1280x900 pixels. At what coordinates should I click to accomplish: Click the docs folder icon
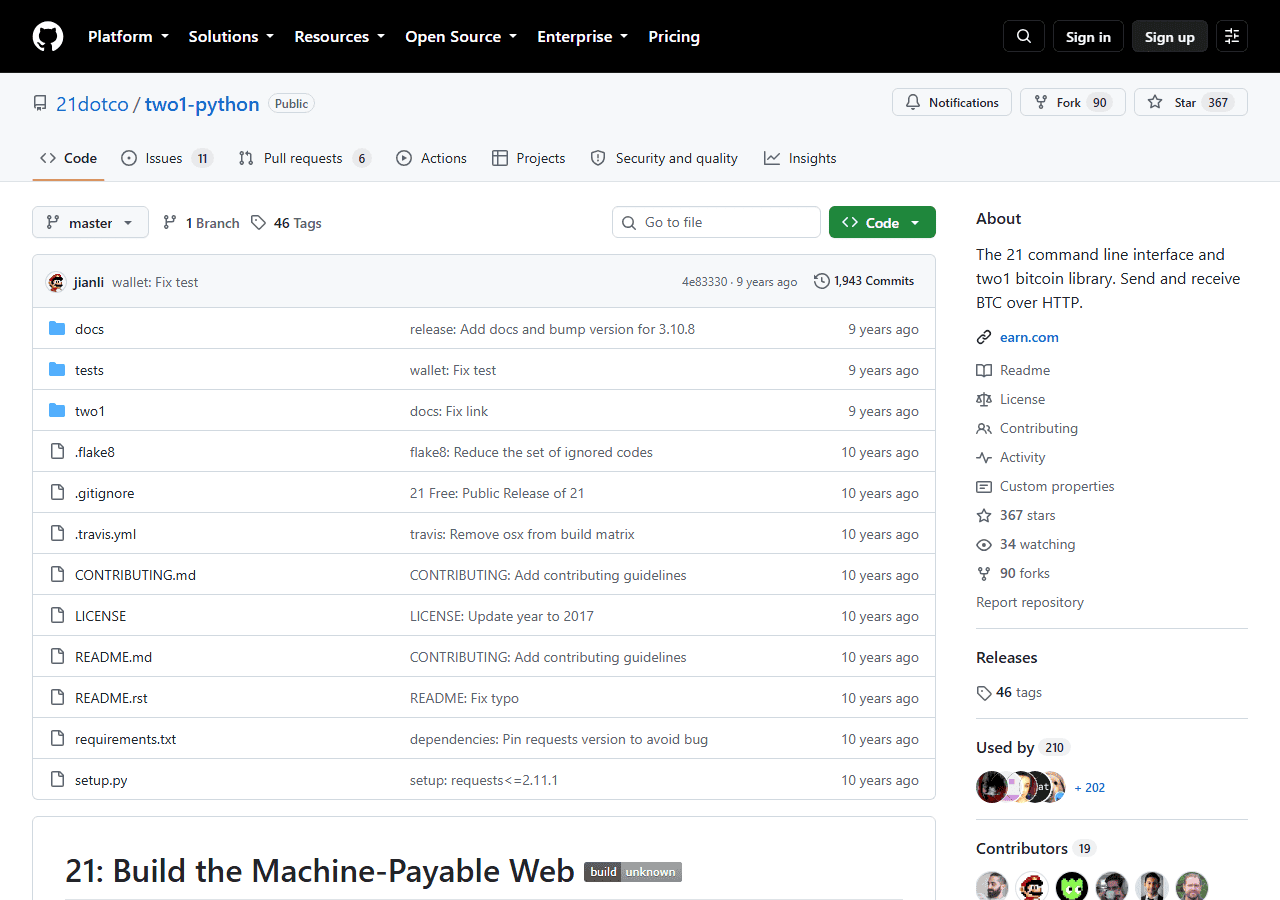coord(57,329)
